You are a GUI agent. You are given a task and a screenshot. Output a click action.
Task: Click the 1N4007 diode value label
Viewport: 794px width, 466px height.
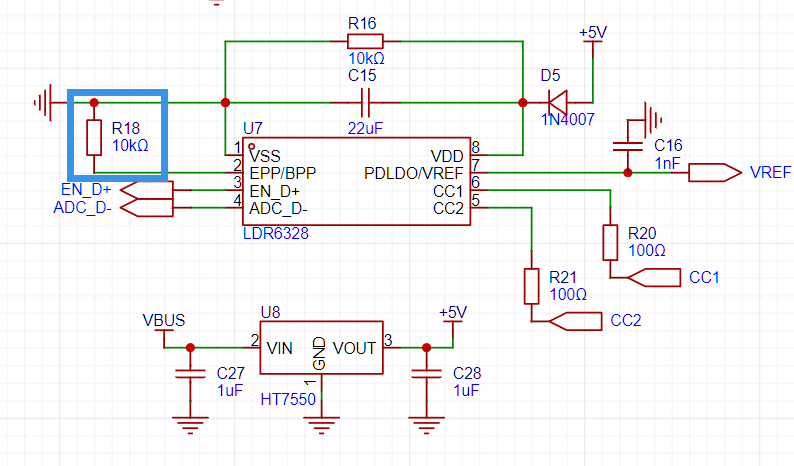click(x=568, y=120)
